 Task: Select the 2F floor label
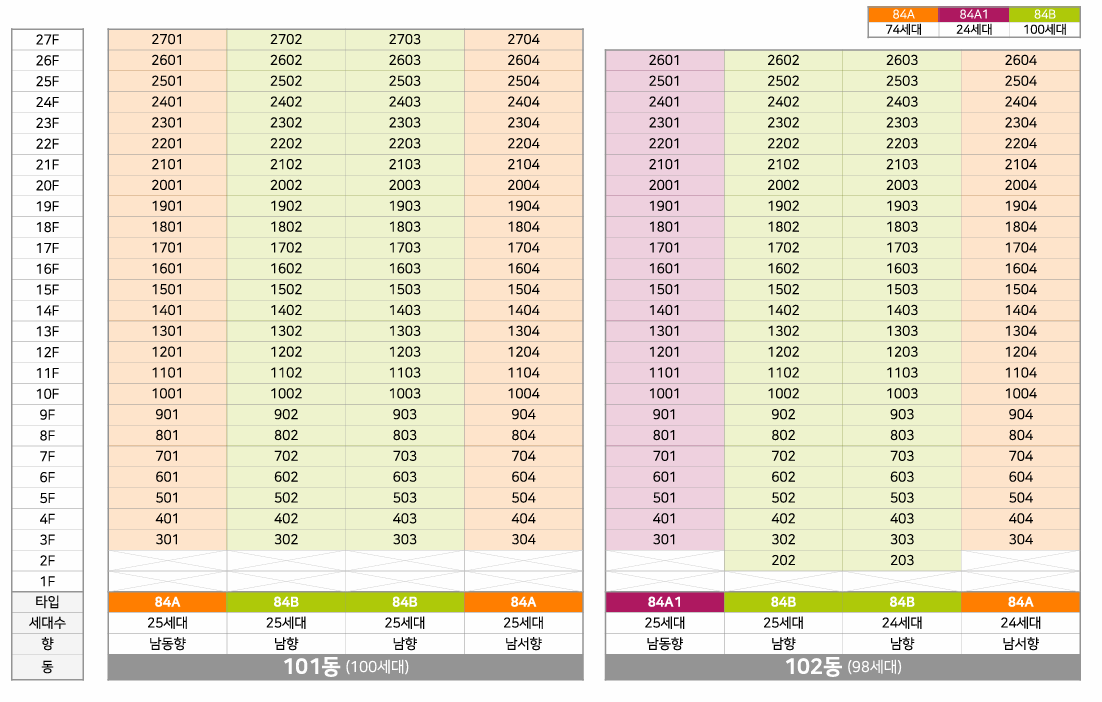(48, 561)
